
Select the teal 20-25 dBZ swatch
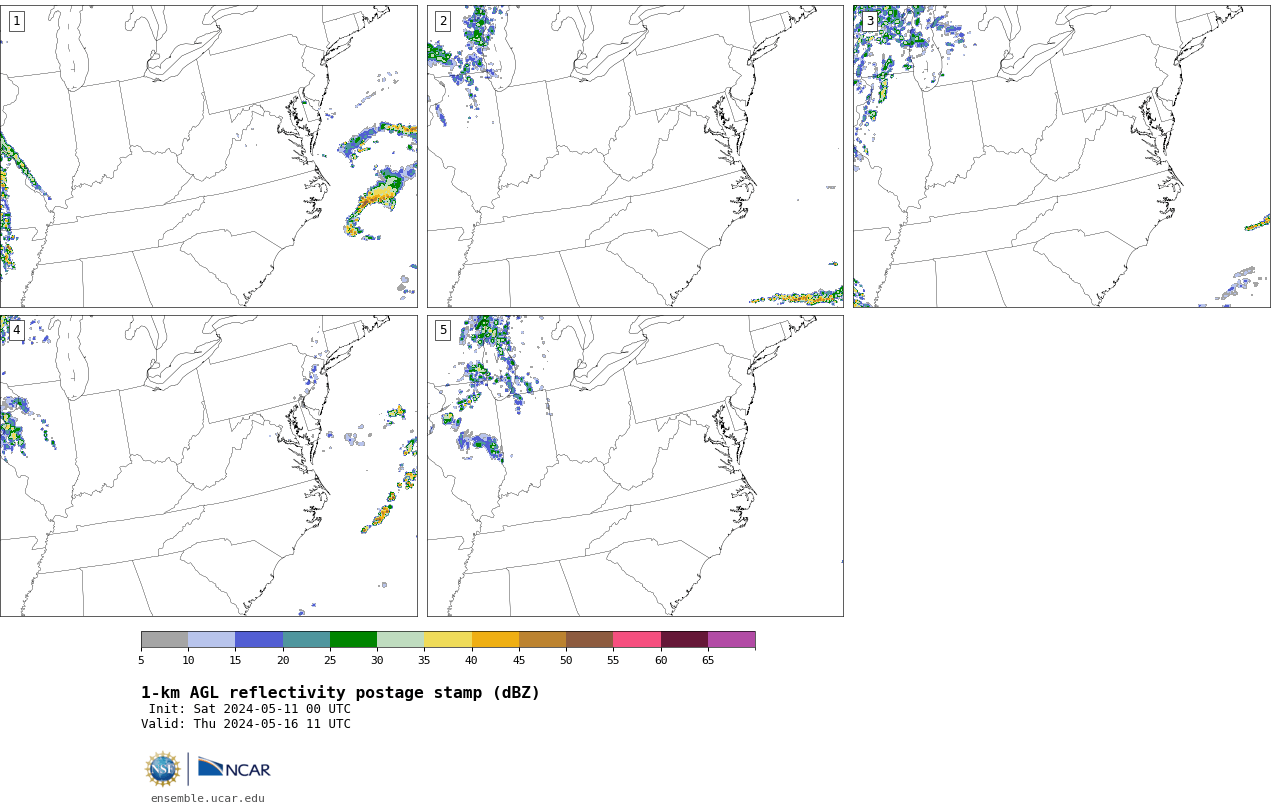[x=306, y=640]
